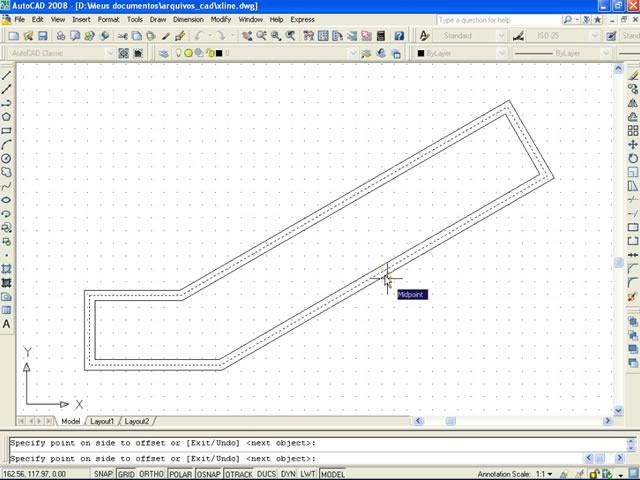Toggle ORTHO mode
Screen dimensions: 640x480
(151, 474)
